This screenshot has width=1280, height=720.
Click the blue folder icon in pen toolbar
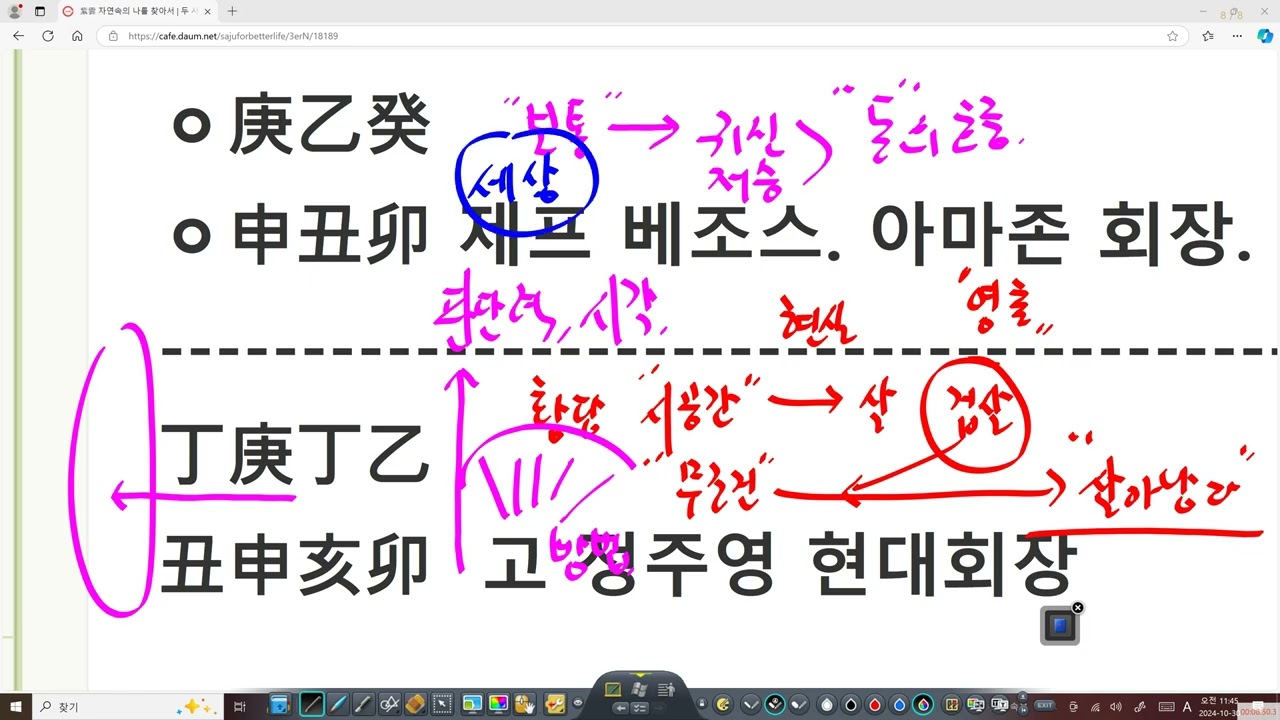(280, 705)
